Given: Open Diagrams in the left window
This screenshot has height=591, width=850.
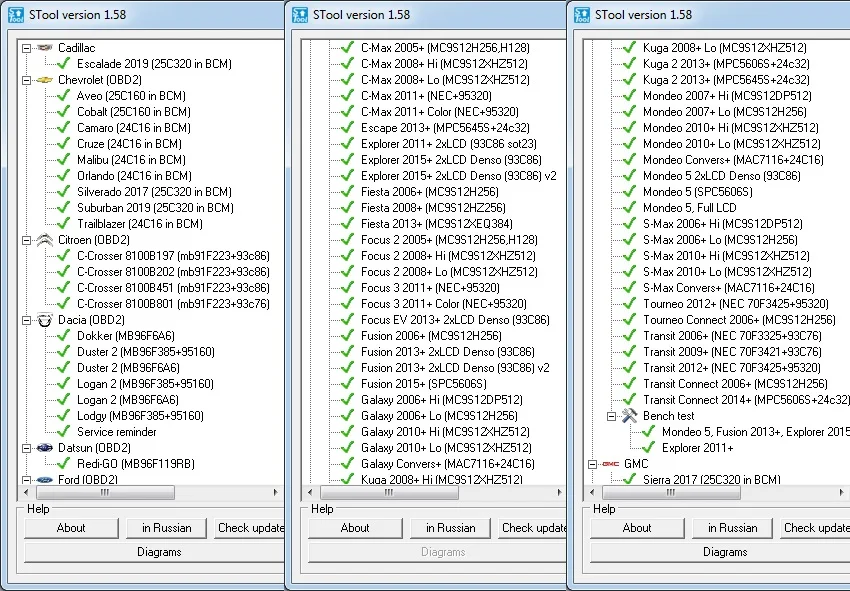Looking at the screenshot, I should click(x=154, y=552).
